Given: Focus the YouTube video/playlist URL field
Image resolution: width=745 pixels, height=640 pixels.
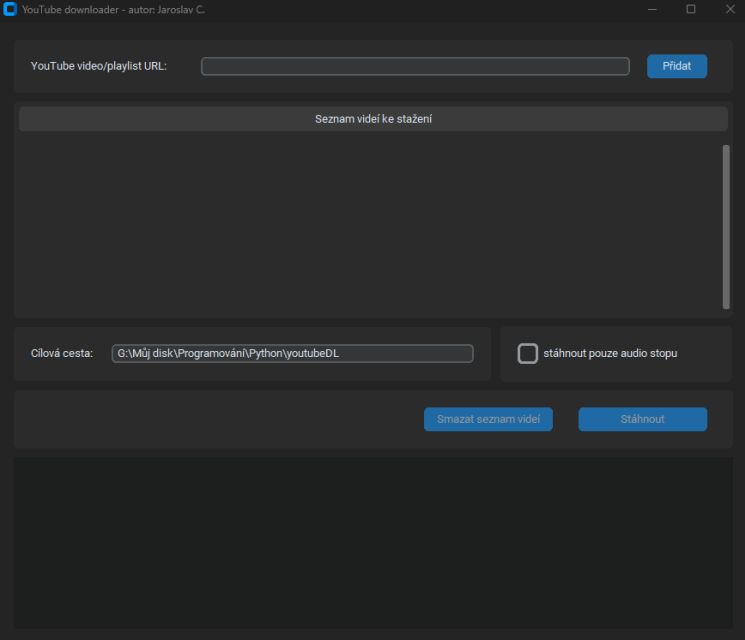Looking at the screenshot, I should 415,66.
